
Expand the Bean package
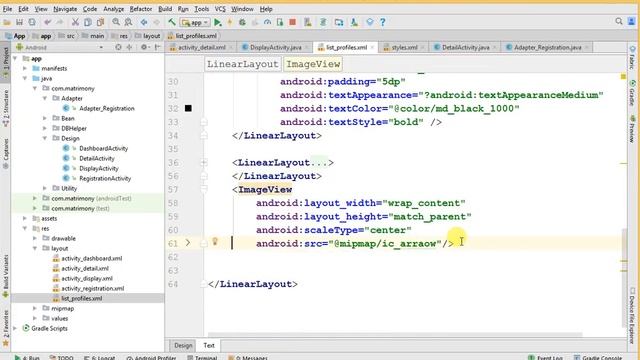[x=45, y=118]
